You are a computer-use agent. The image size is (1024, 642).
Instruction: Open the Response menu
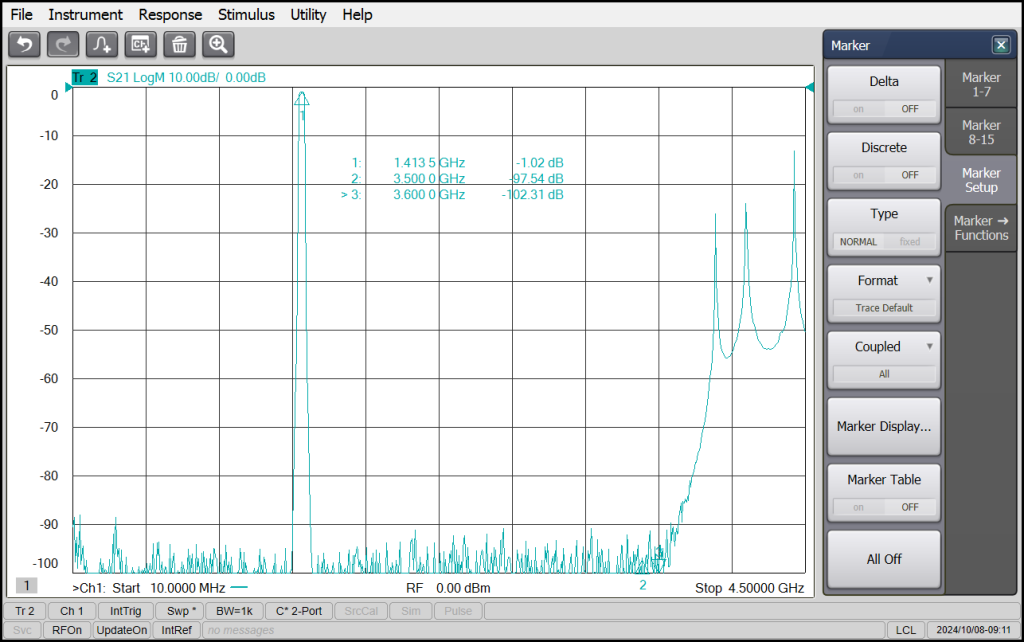170,14
